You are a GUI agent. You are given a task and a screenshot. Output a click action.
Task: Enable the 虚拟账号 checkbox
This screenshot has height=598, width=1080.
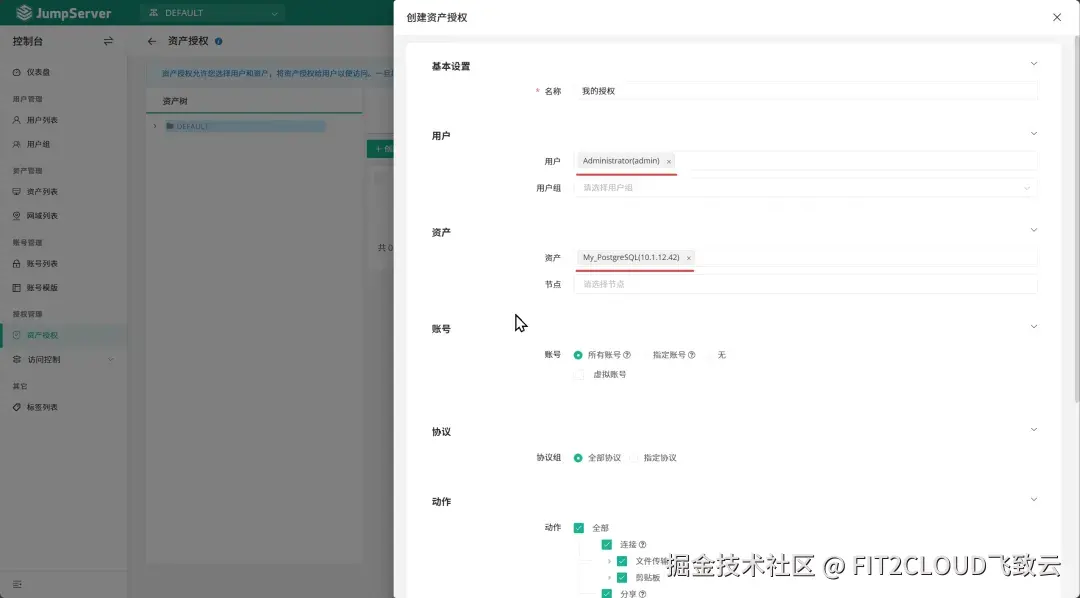(x=579, y=375)
